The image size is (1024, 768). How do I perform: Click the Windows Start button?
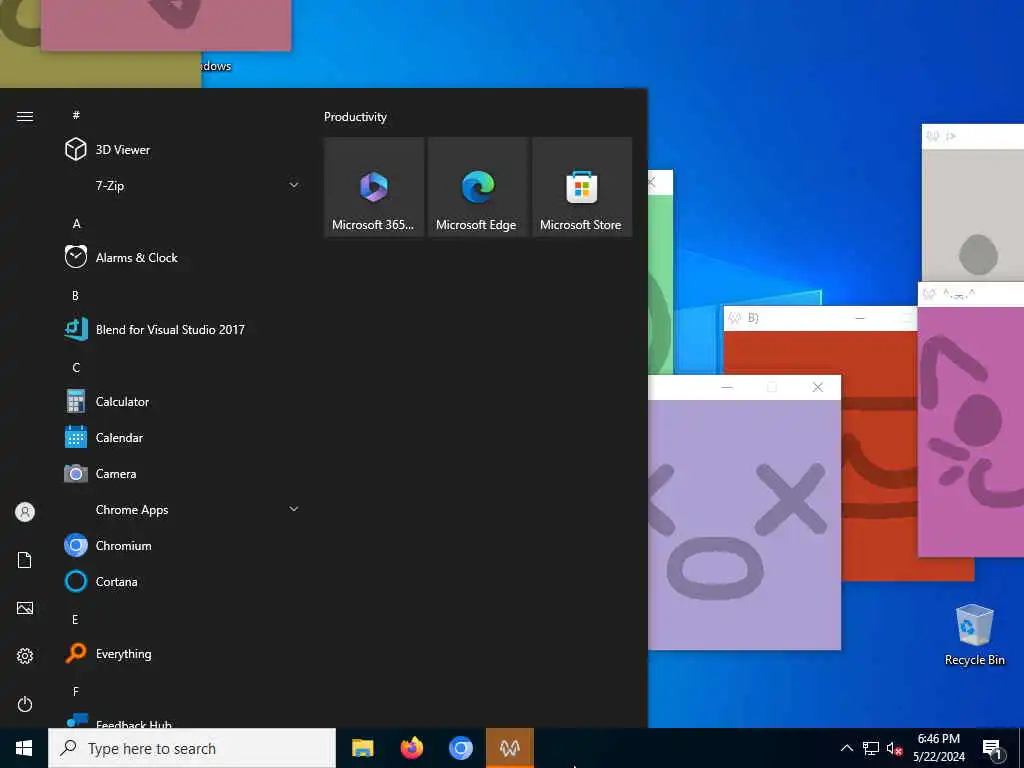(x=24, y=748)
